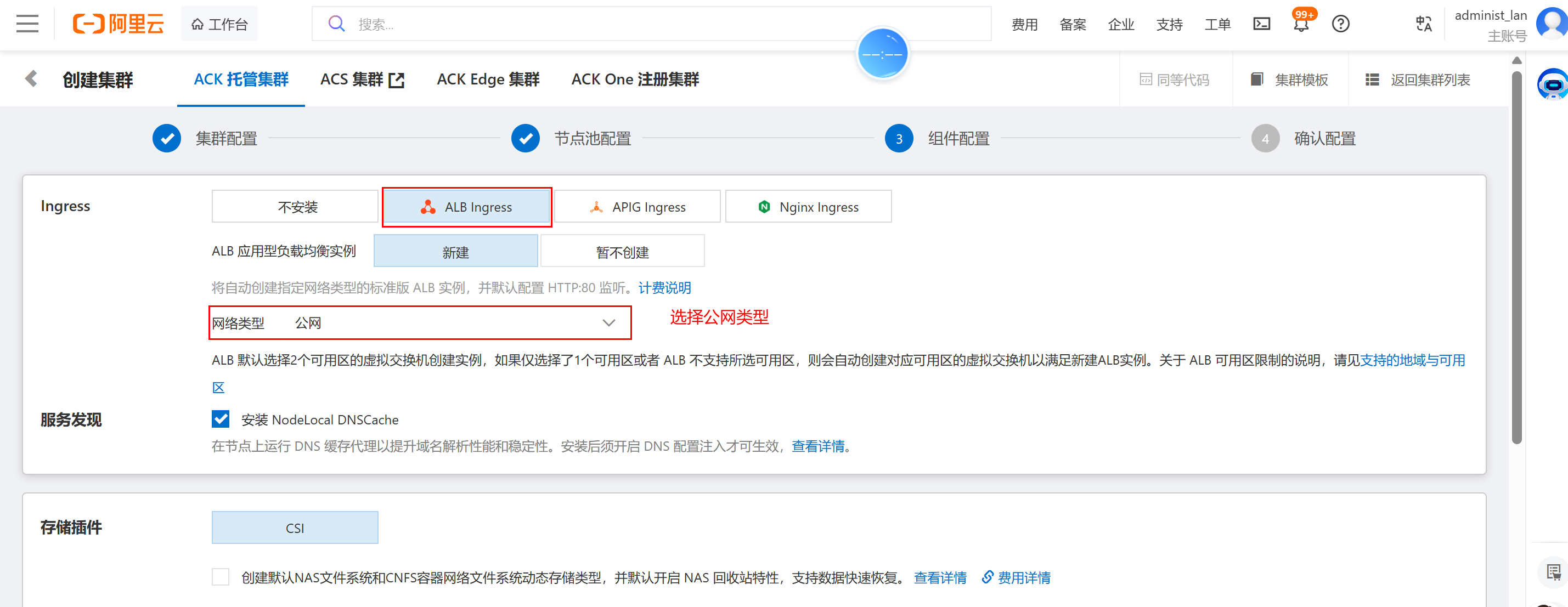Select the APIG Ingress option
Screen dimensions: 1568x607
(x=638, y=207)
